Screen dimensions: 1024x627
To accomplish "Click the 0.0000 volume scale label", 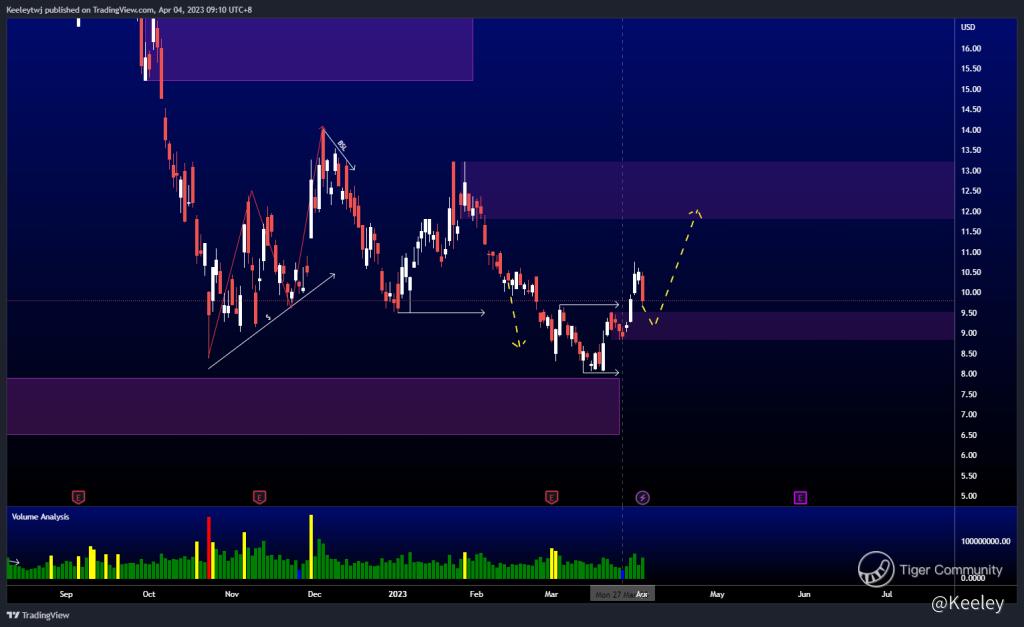I will 973,578.
